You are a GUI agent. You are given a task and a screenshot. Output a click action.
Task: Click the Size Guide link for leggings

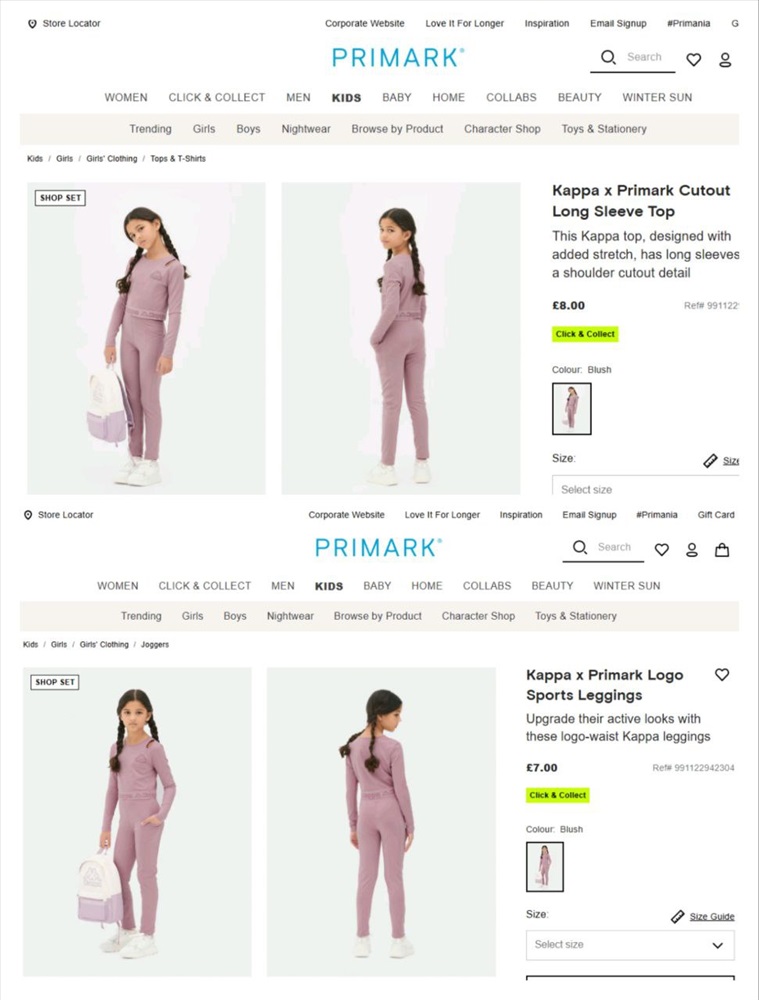pyautogui.click(x=712, y=916)
